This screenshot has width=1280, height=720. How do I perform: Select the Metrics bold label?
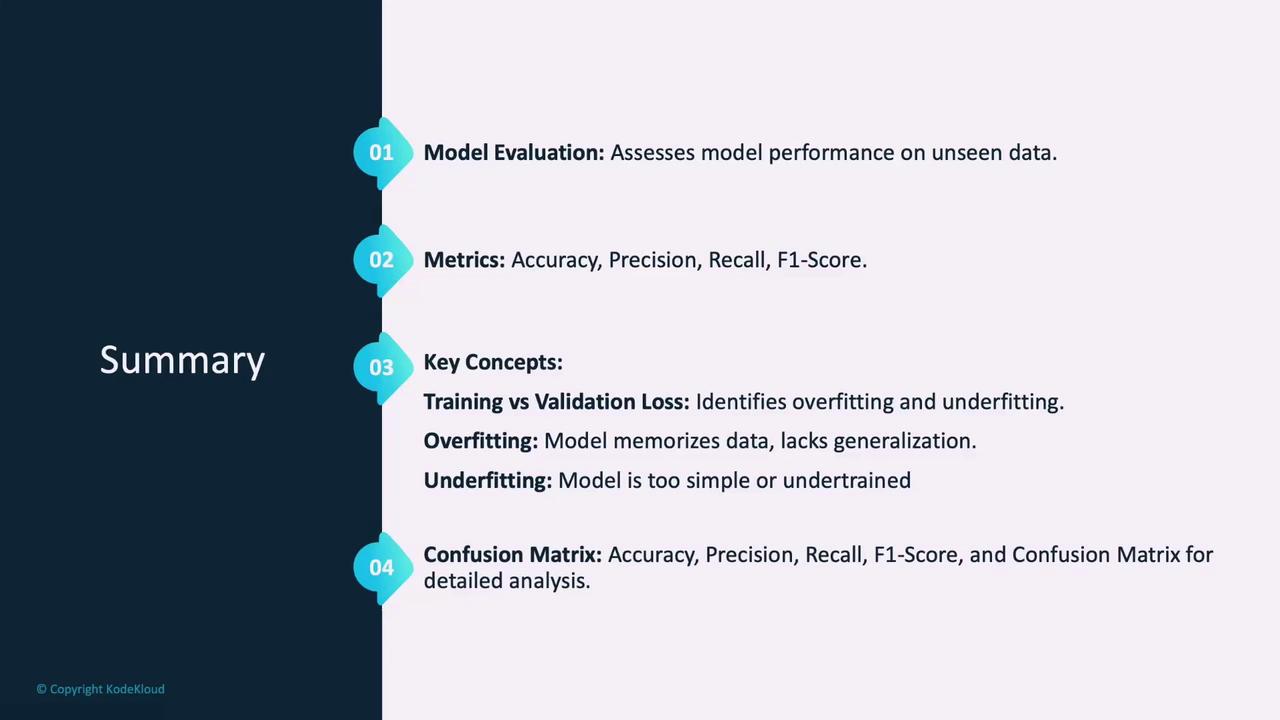point(464,260)
